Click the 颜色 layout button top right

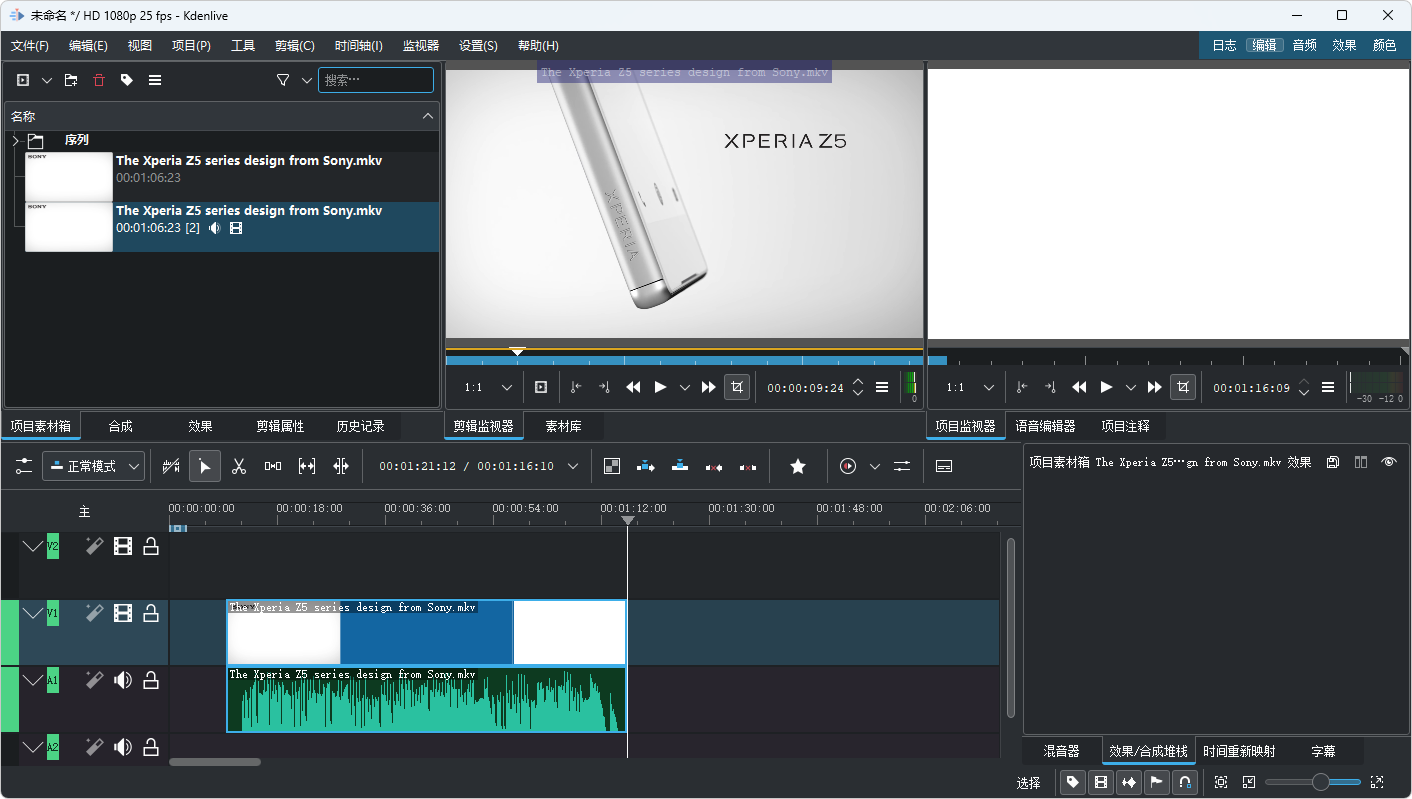coord(1384,45)
